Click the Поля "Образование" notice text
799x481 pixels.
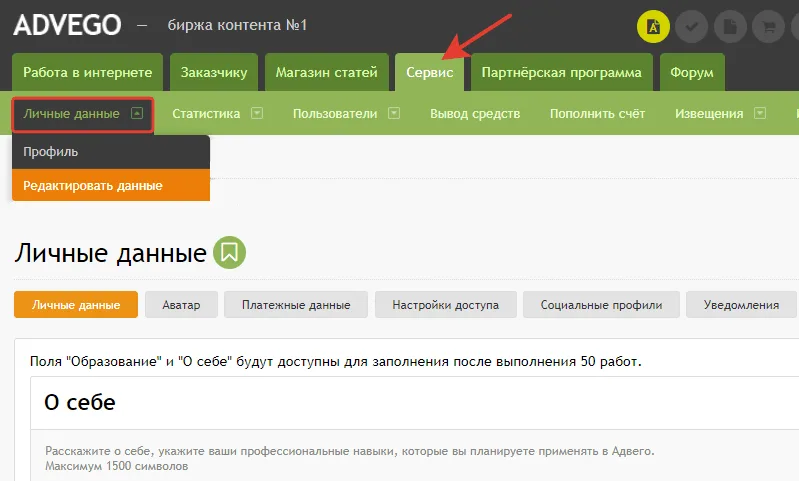click(x=336, y=362)
